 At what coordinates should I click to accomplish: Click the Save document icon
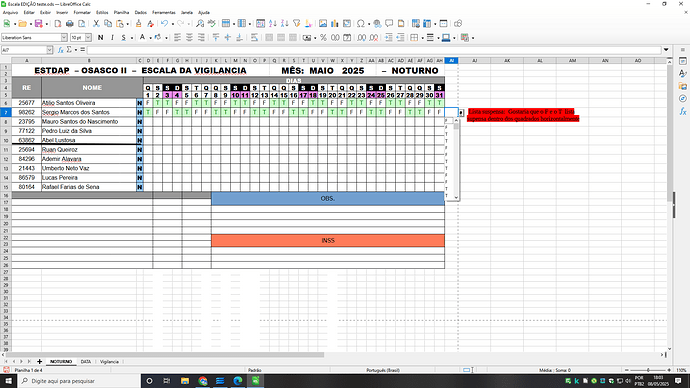38,24
